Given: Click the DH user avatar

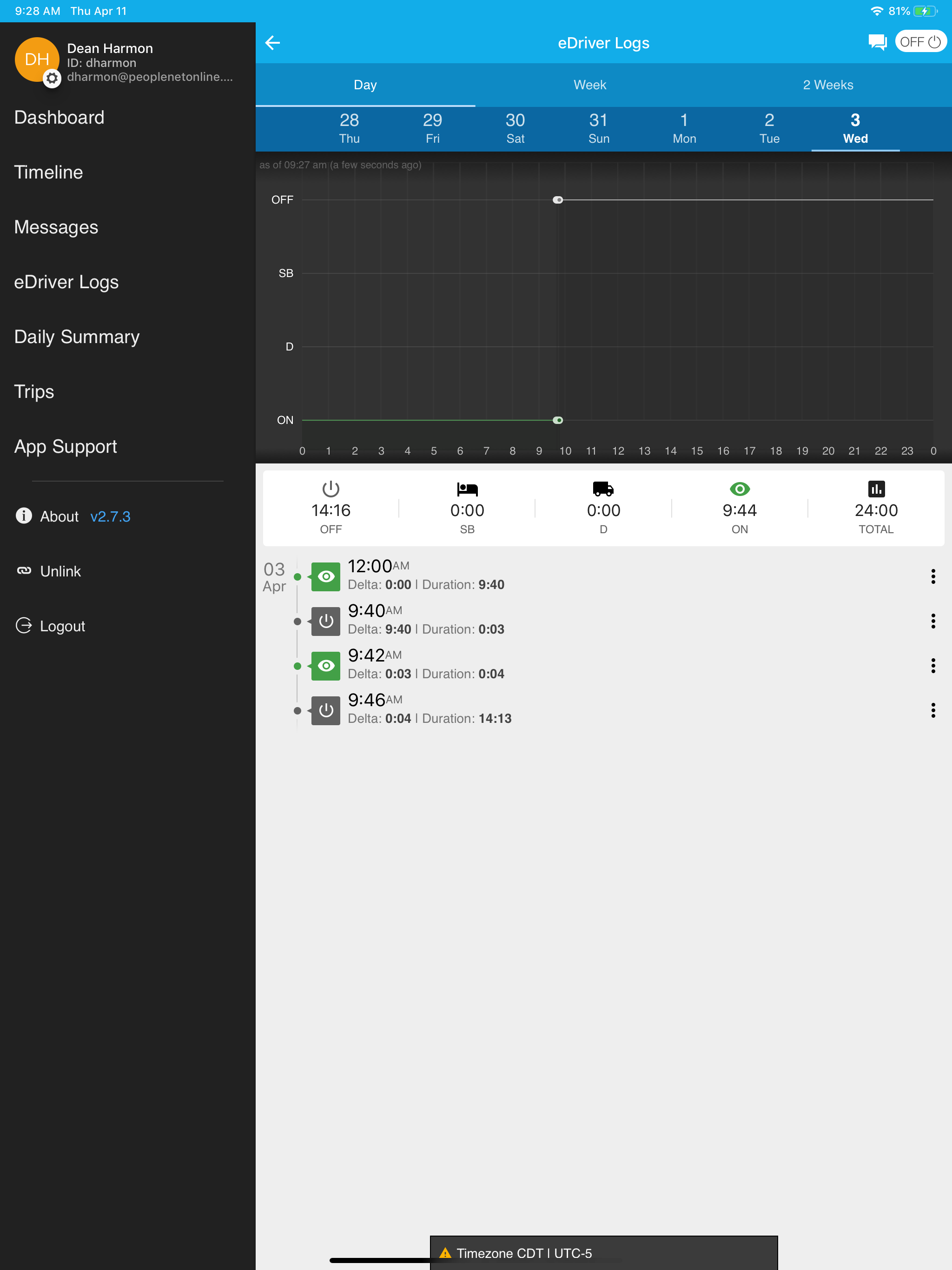Looking at the screenshot, I should click(x=37, y=60).
